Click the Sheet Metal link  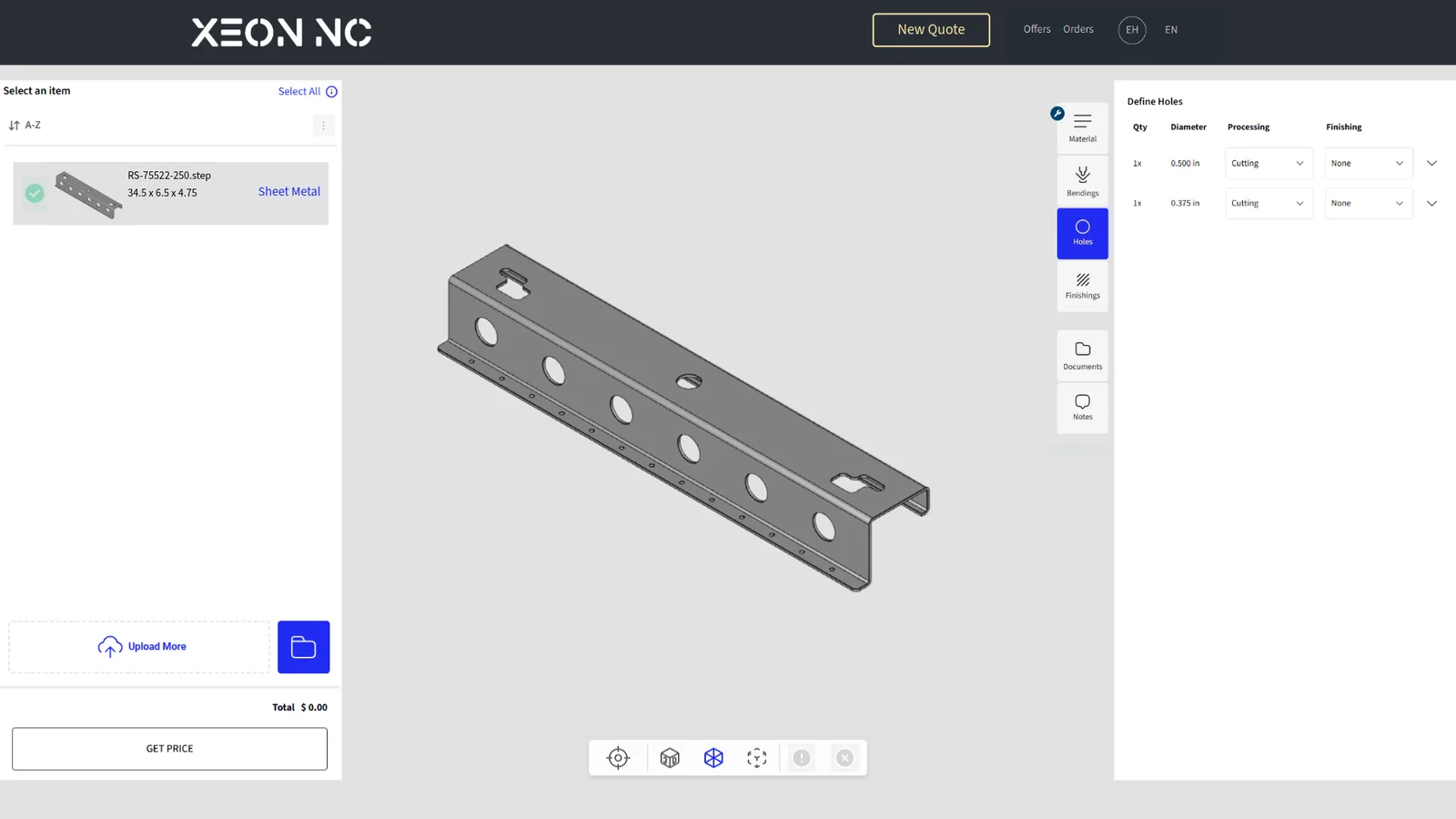click(289, 192)
